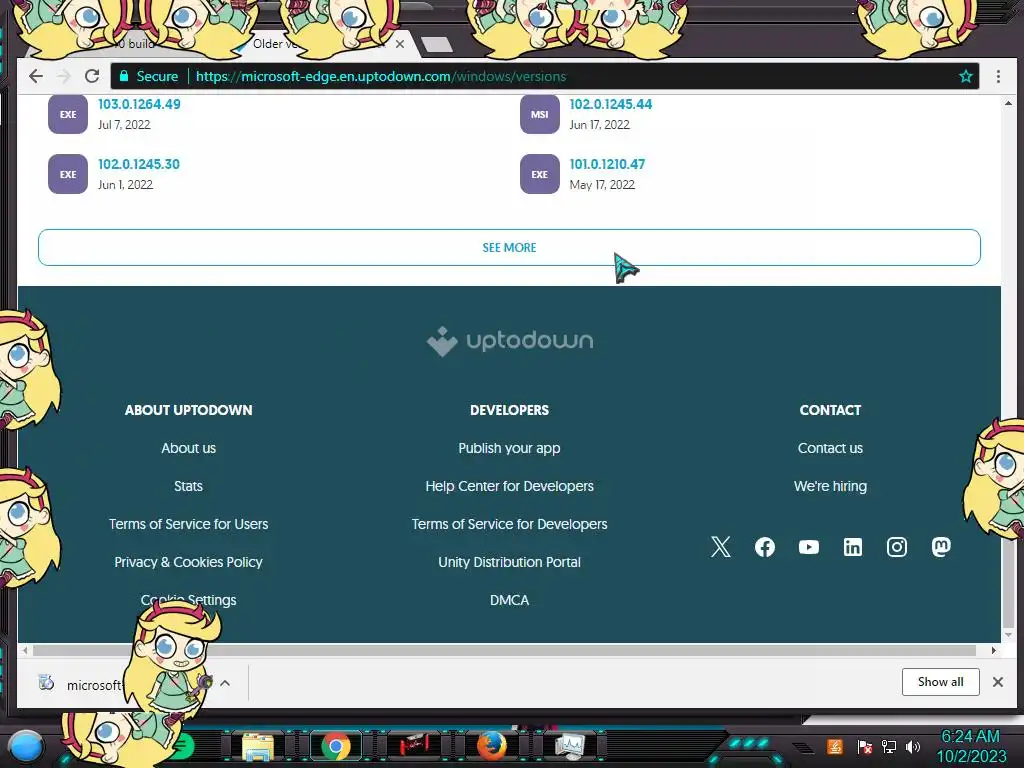
Task: Go back with the browser back arrow
Action: click(36, 76)
